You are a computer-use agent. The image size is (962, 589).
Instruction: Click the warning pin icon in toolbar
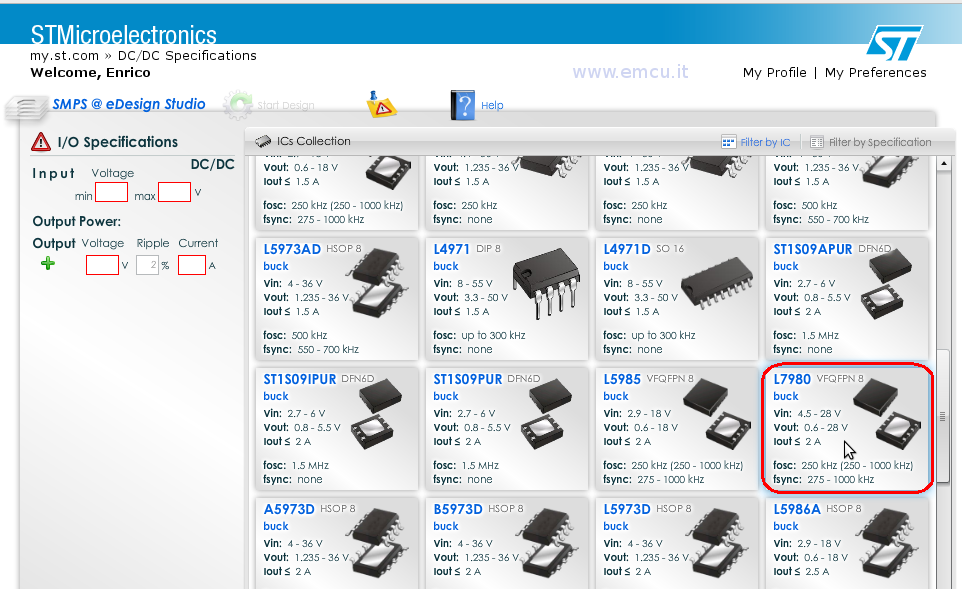tap(381, 104)
